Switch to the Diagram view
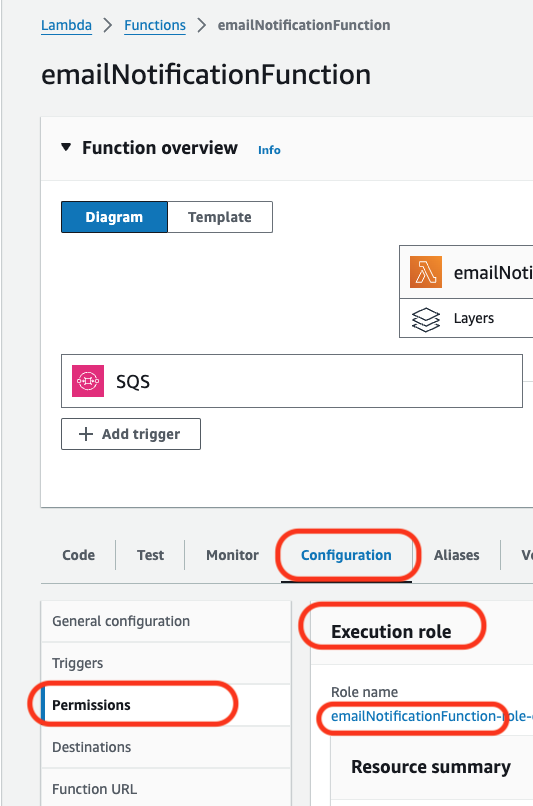The width and height of the screenshot is (533, 806). (x=114, y=217)
